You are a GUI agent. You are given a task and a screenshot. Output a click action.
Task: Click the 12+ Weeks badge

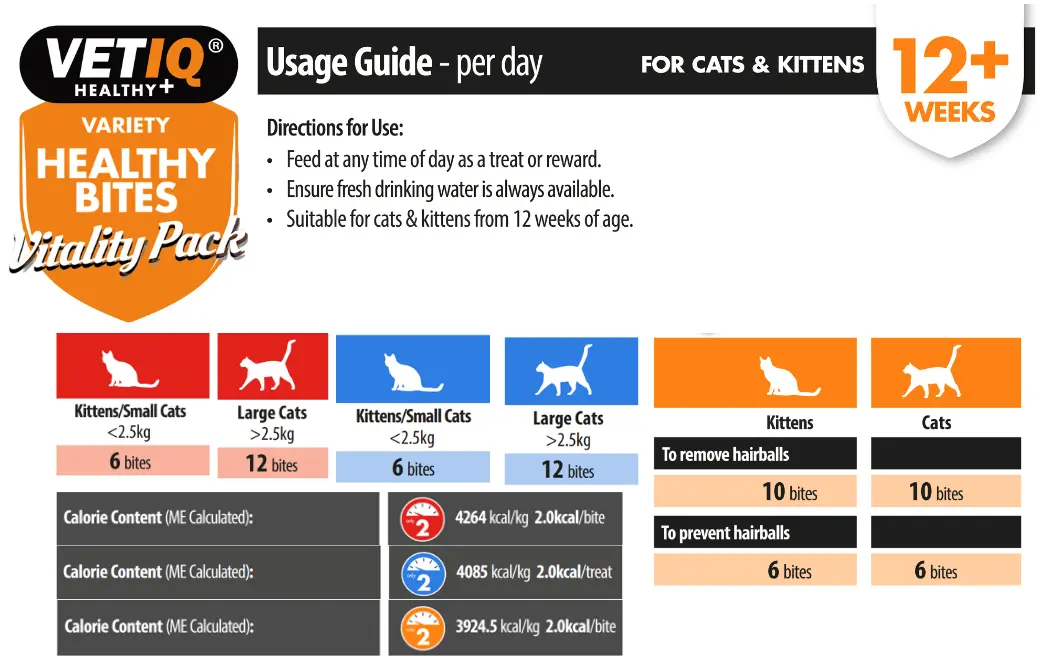pos(949,82)
